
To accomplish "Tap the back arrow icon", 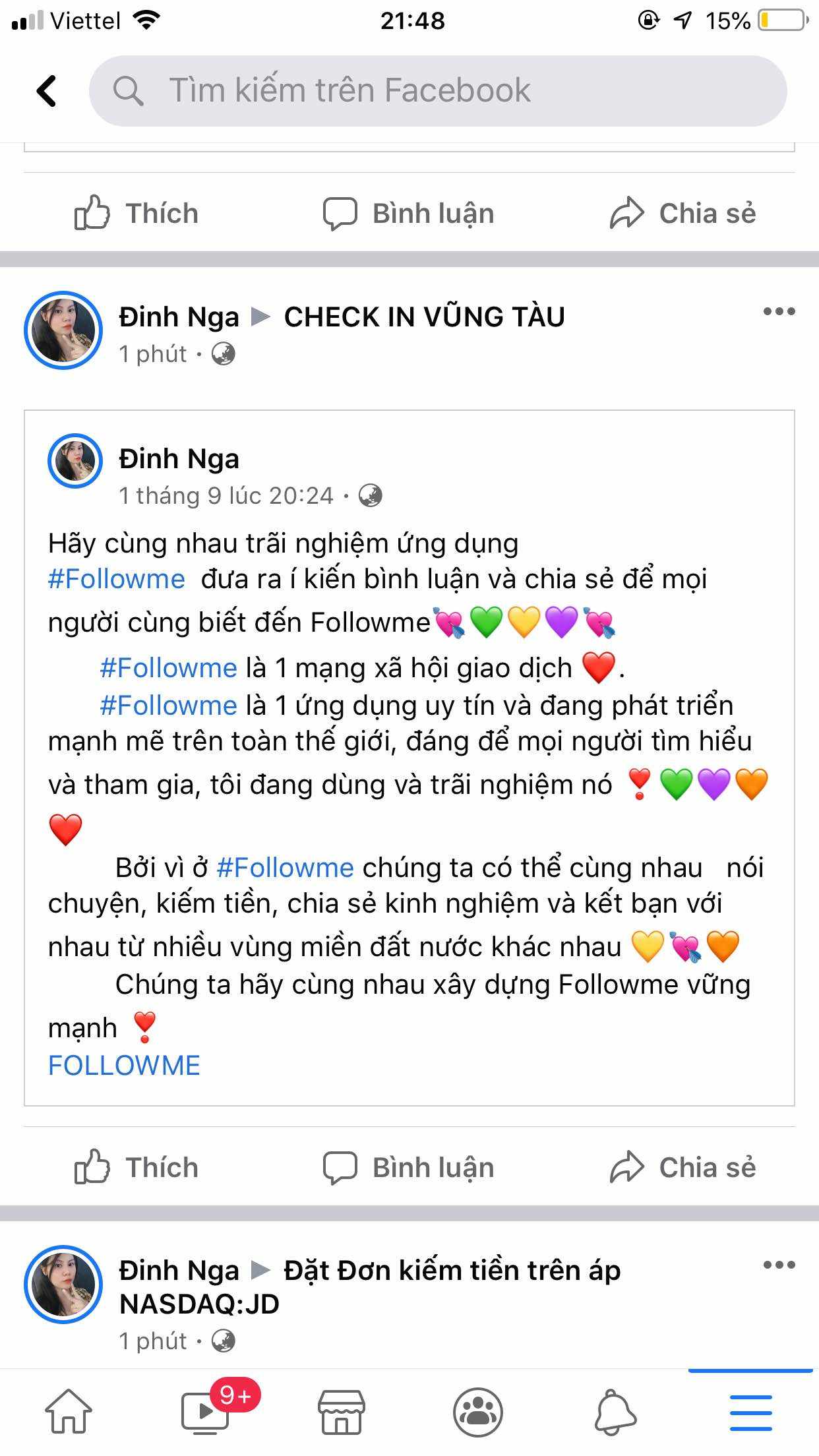I will [46, 91].
